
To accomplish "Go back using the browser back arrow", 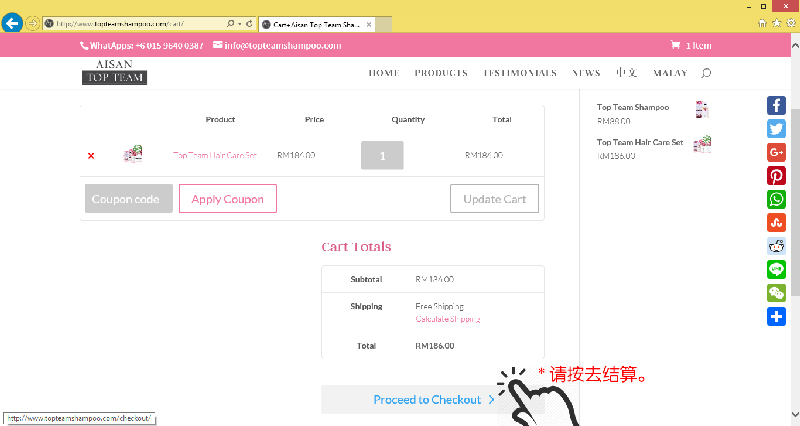I will [x=13, y=22].
